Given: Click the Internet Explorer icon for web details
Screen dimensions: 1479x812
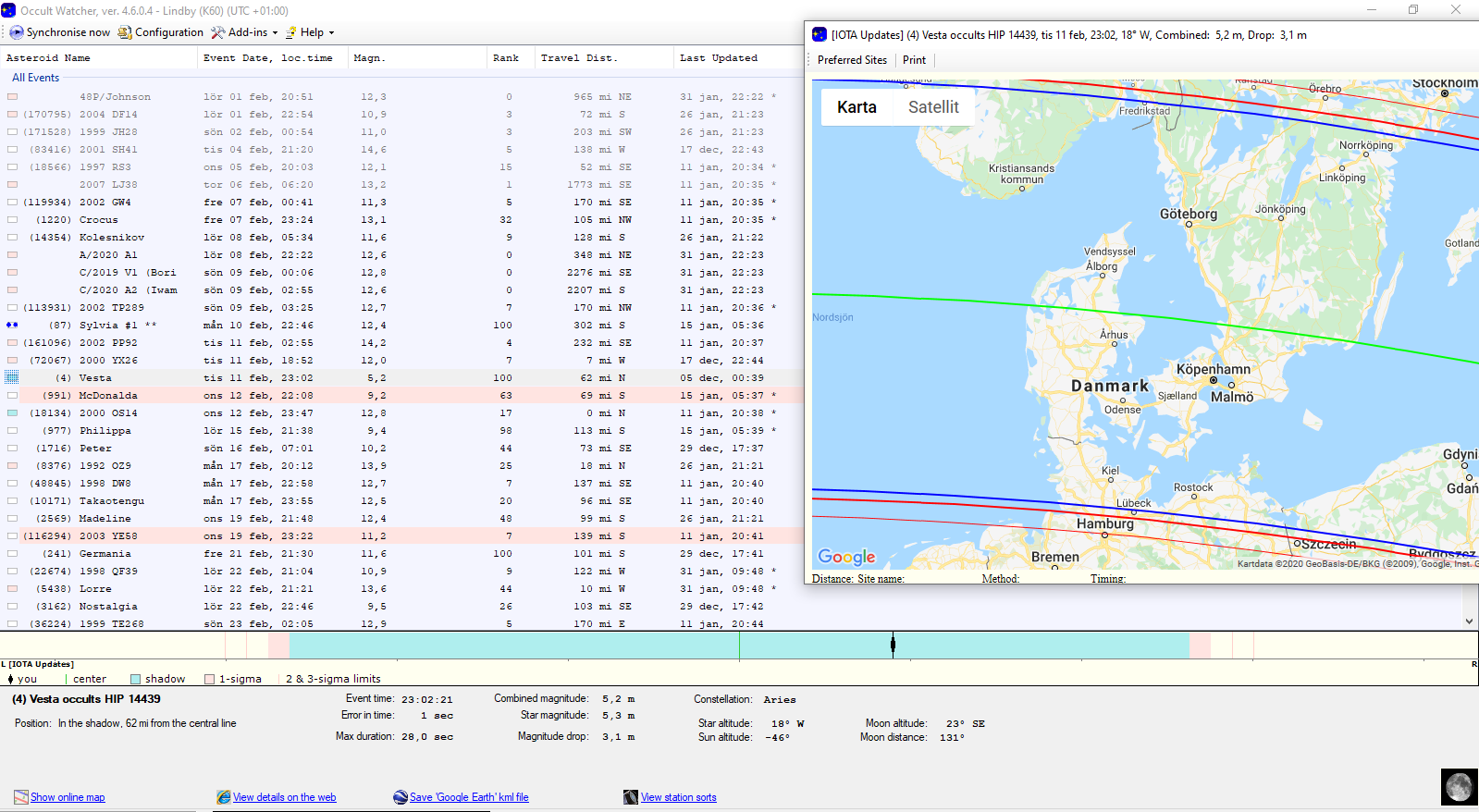Looking at the screenshot, I should tap(223, 797).
